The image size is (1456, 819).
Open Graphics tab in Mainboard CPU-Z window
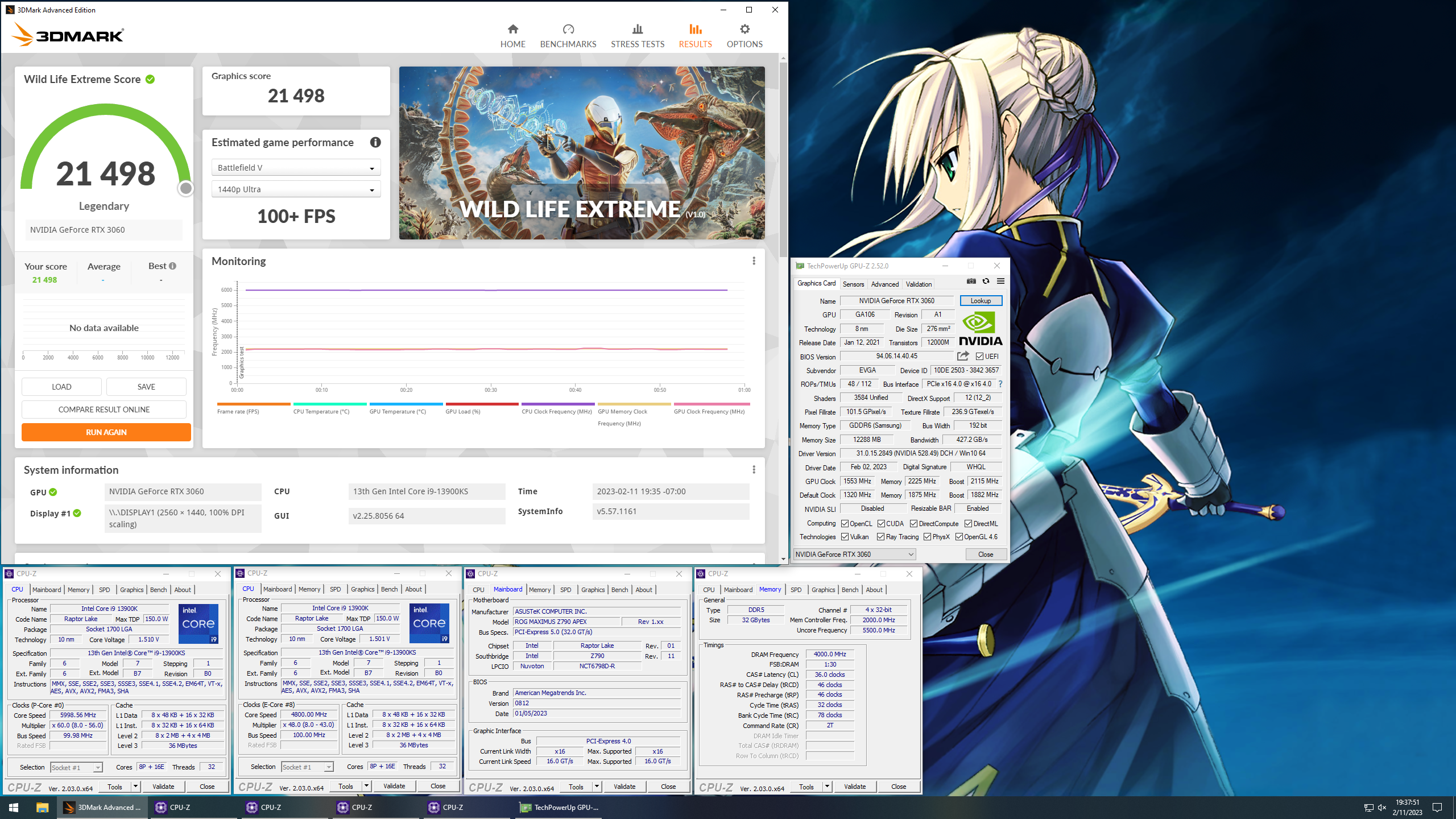(x=593, y=590)
